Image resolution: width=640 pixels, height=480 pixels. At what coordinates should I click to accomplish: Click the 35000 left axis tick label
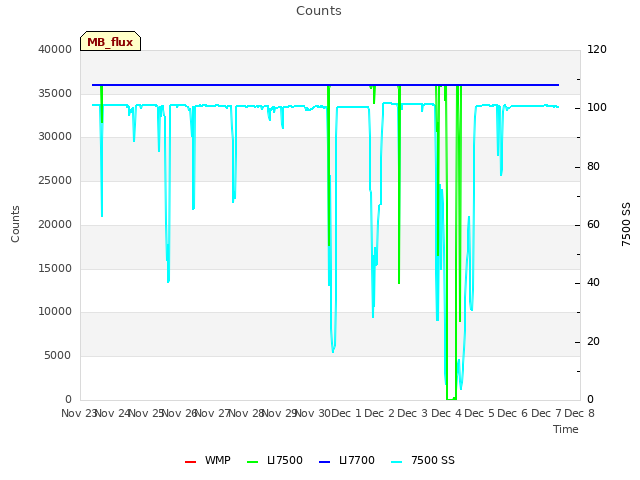55,93
